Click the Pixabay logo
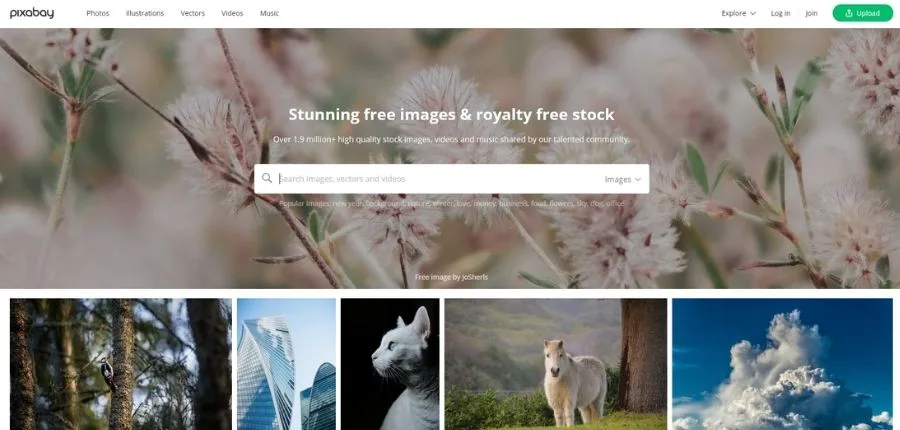Viewport: 900px width, 430px height. [32, 13]
